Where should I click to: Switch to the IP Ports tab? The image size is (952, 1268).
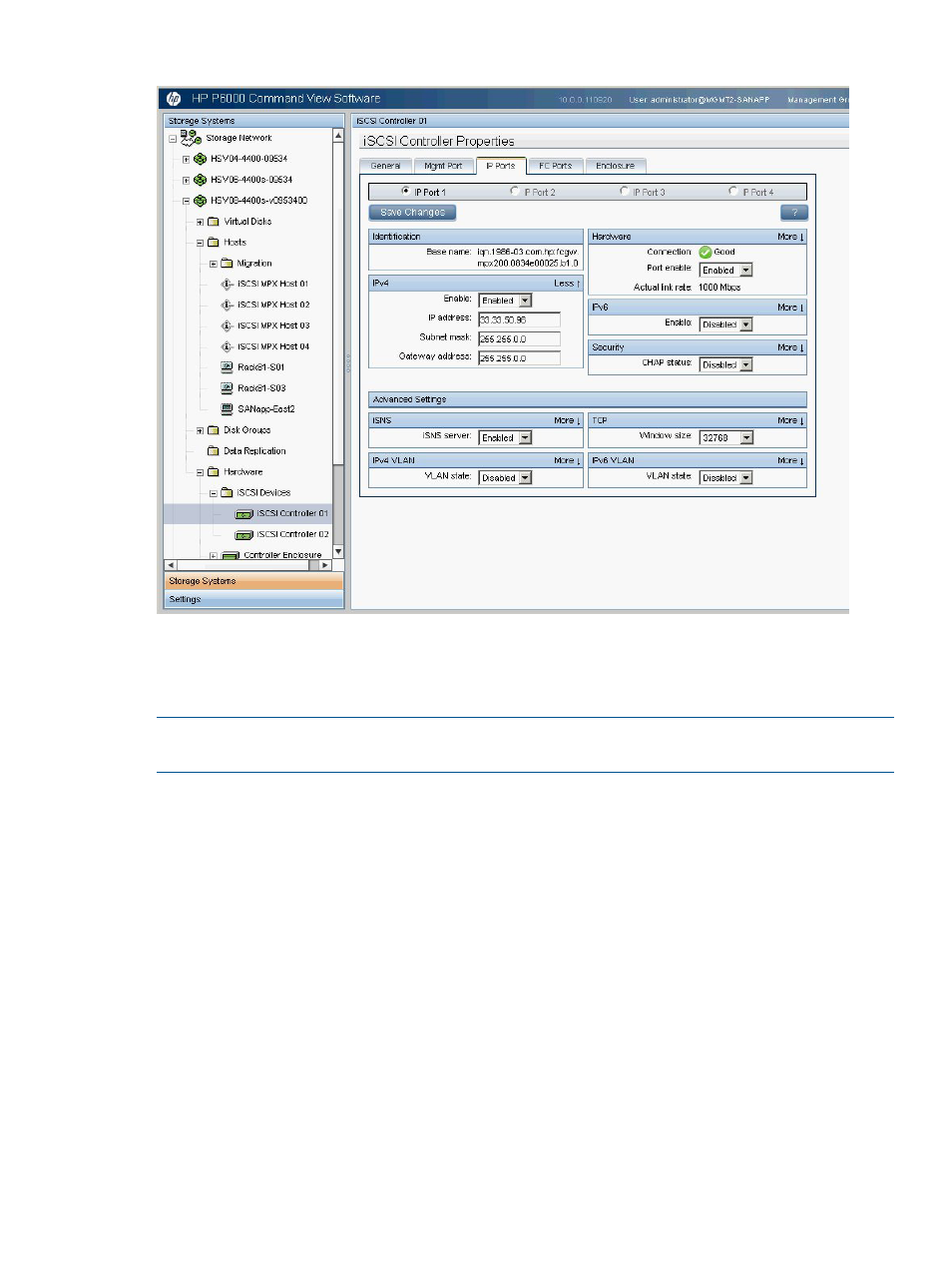tap(501, 166)
